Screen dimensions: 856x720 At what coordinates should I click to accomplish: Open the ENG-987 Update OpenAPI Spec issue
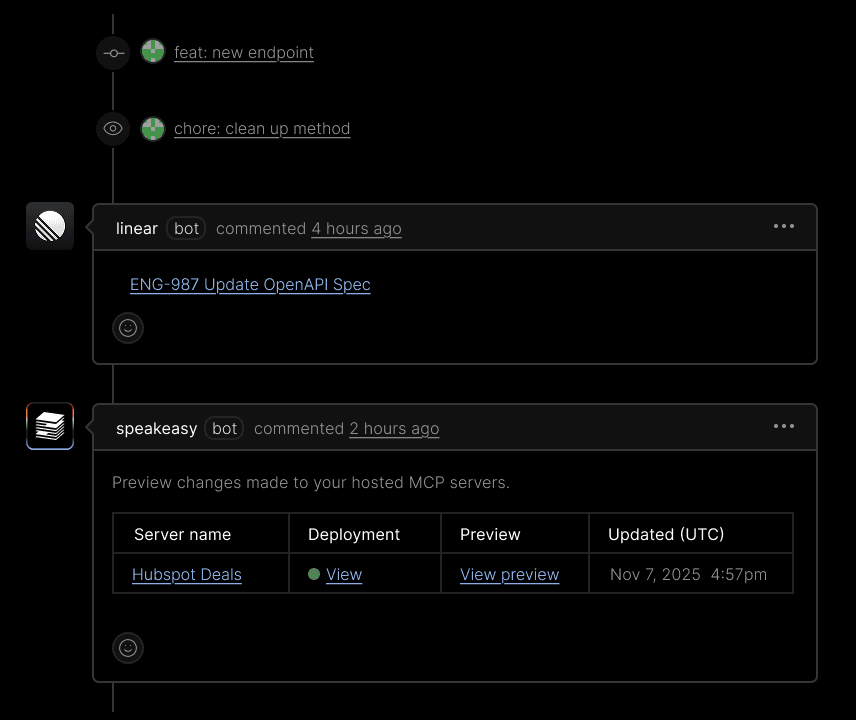[x=250, y=285]
